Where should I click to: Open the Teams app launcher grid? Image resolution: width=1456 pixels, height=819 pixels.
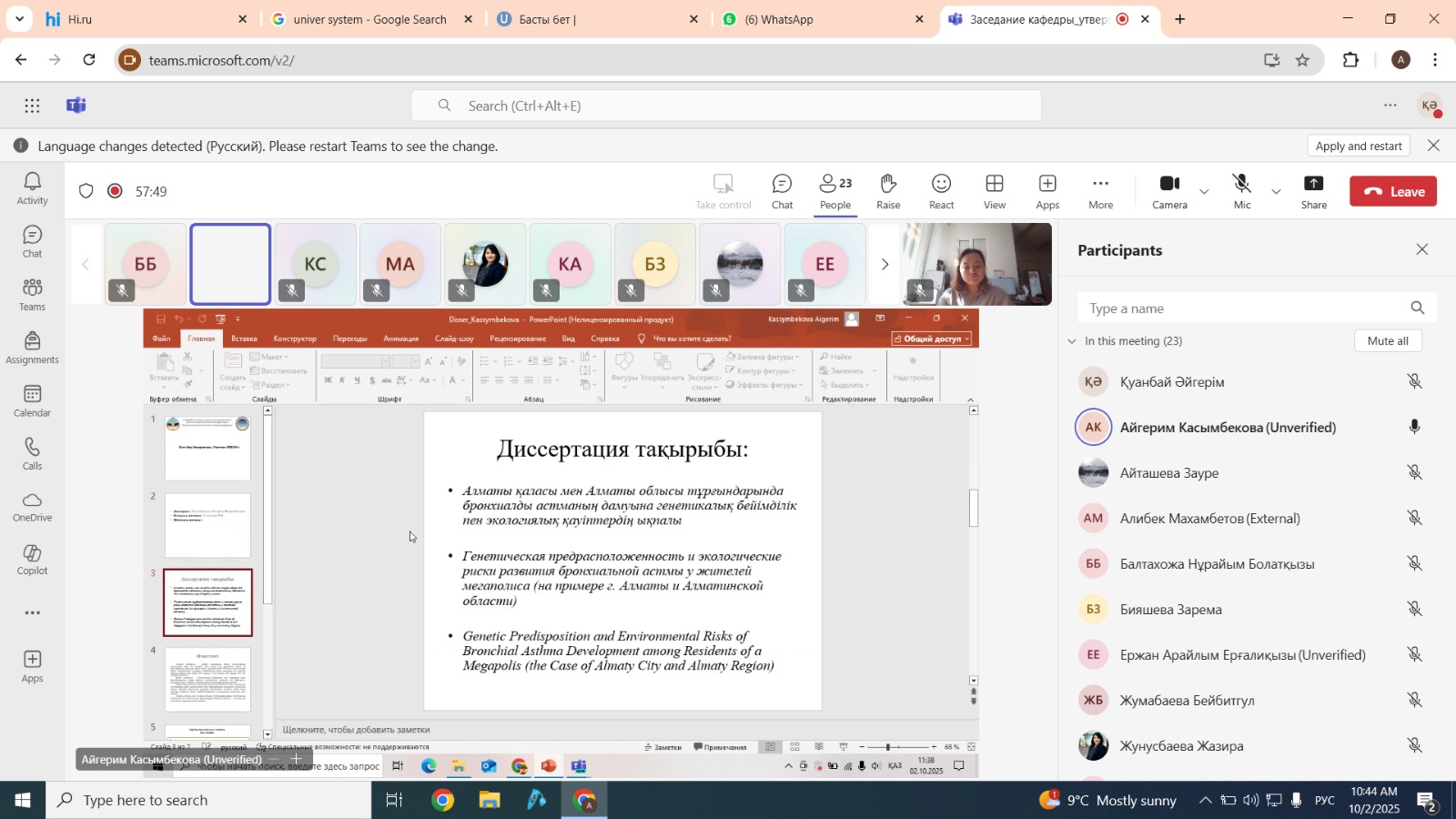[33, 106]
